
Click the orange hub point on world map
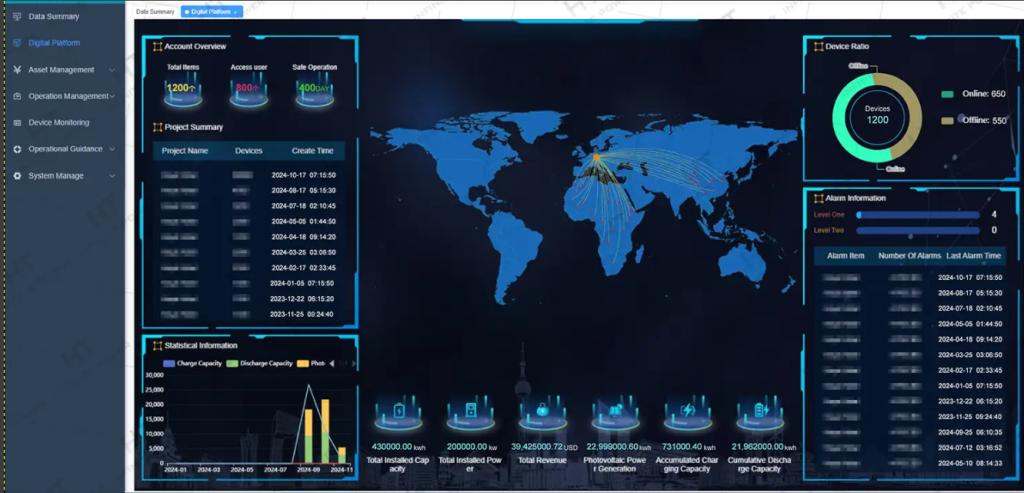tap(595, 157)
